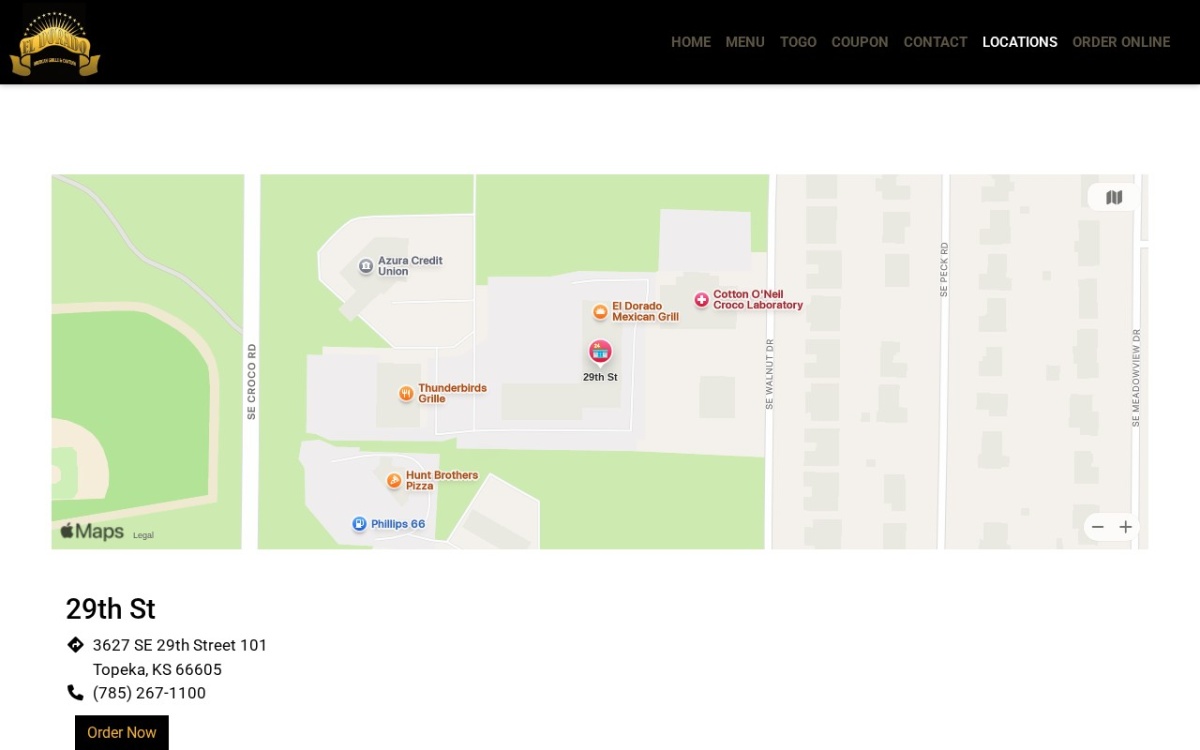Click the Cotton O'Neil Croco Laboratory label
Image resolution: width=1200 pixels, height=750 pixels.
tap(758, 300)
